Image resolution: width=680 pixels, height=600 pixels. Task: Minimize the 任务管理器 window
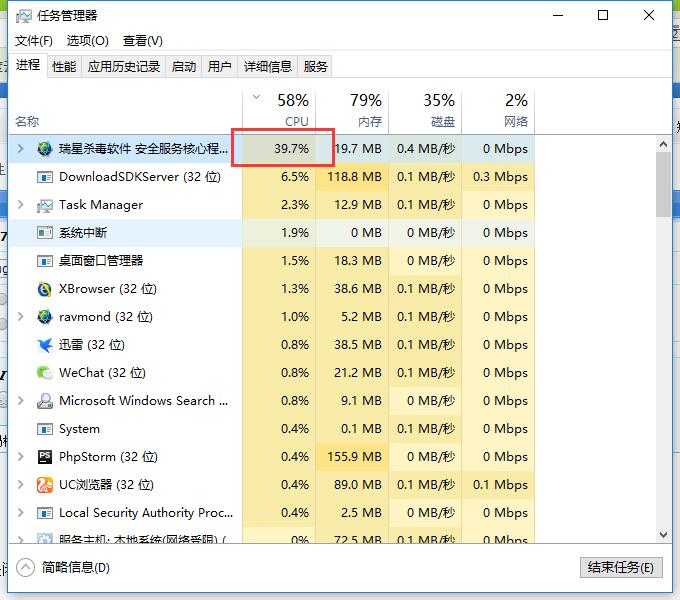(558, 16)
